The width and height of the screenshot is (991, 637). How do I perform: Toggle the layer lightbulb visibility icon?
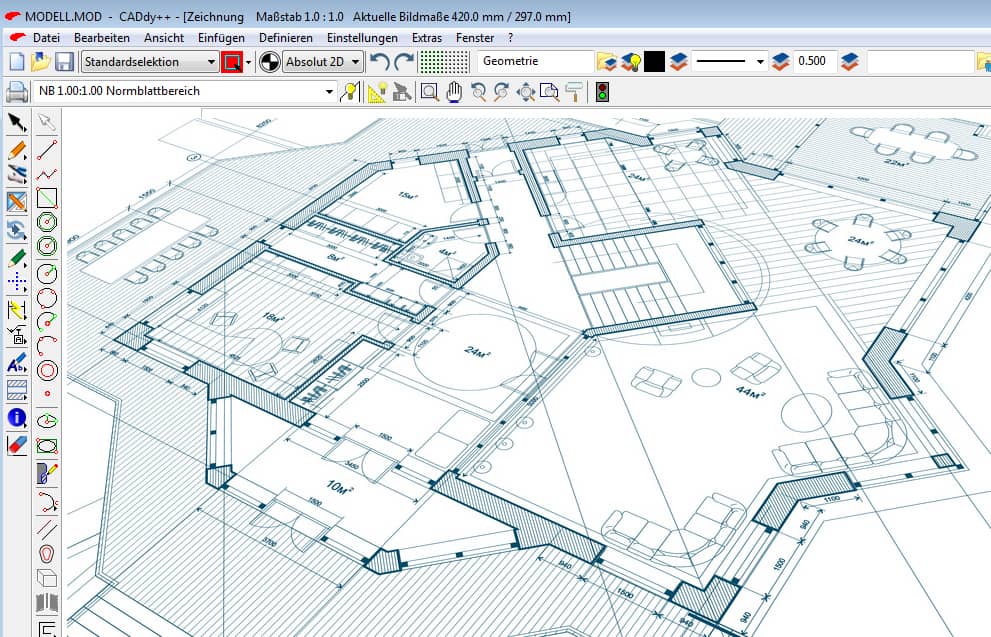coord(631,62)
